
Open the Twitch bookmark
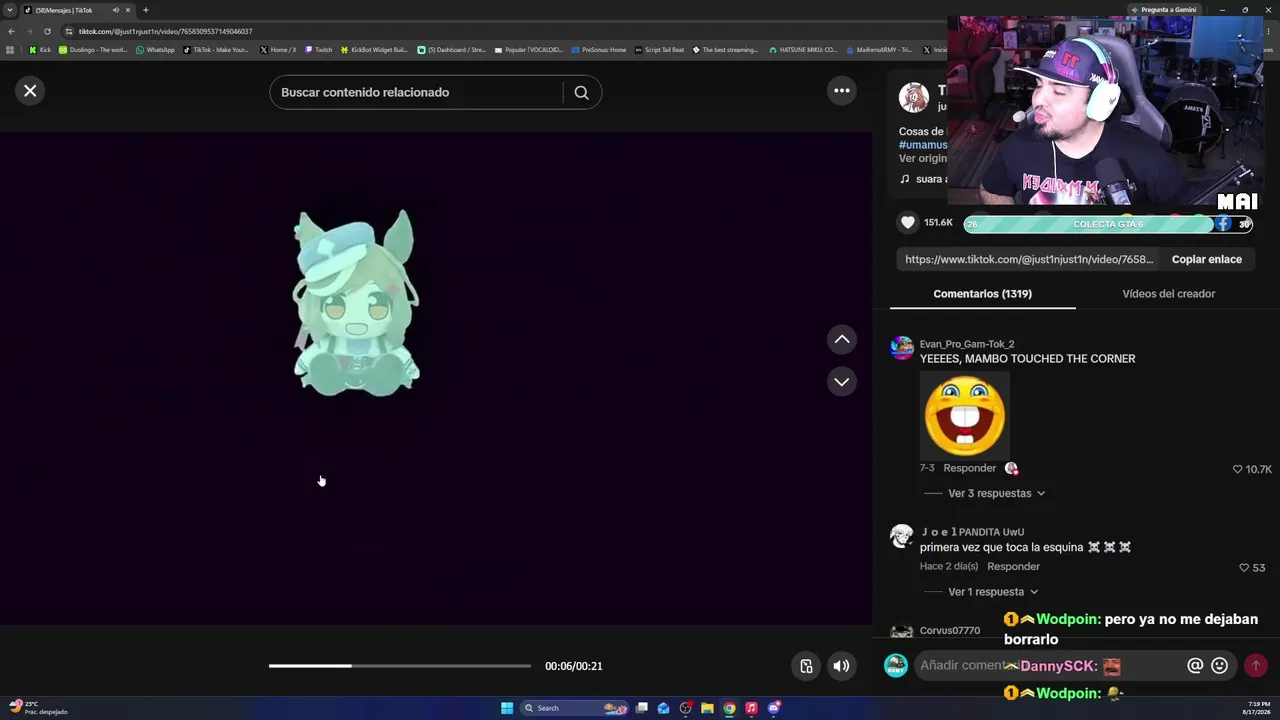[318, 50]
